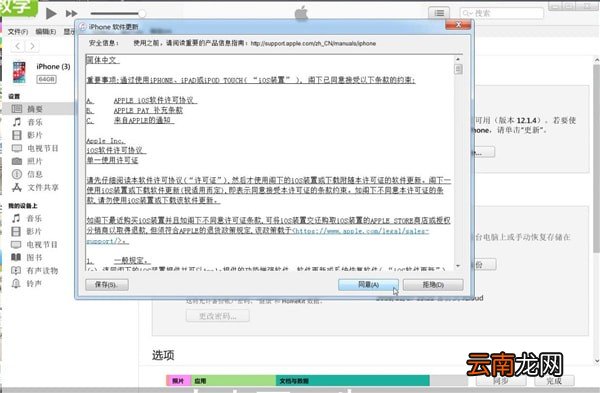600x393 pixels.
Task: Click the TV icon under 设置
Action: [17, 148]
